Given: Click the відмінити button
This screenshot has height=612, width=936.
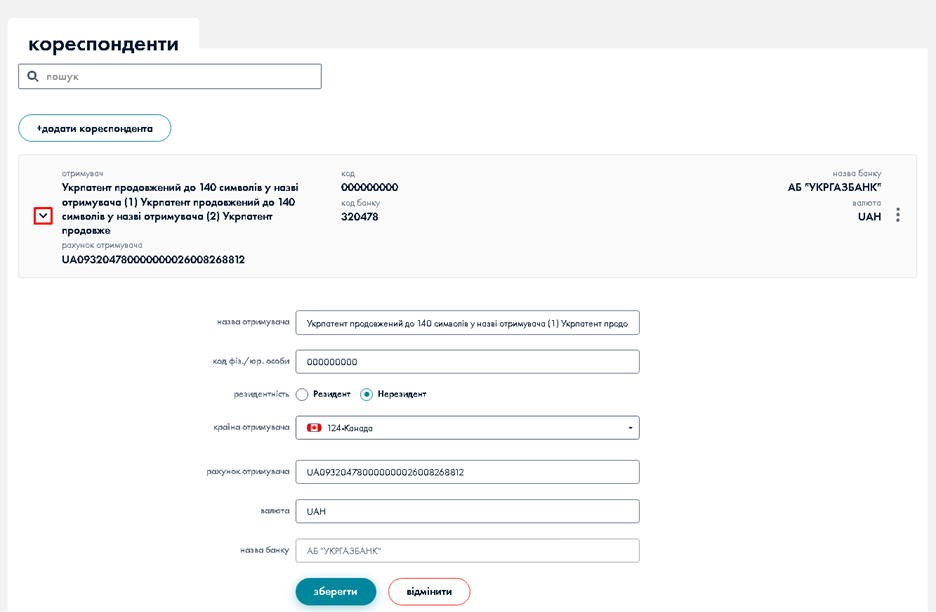Looking at the screenshot, I should (429, 591).
